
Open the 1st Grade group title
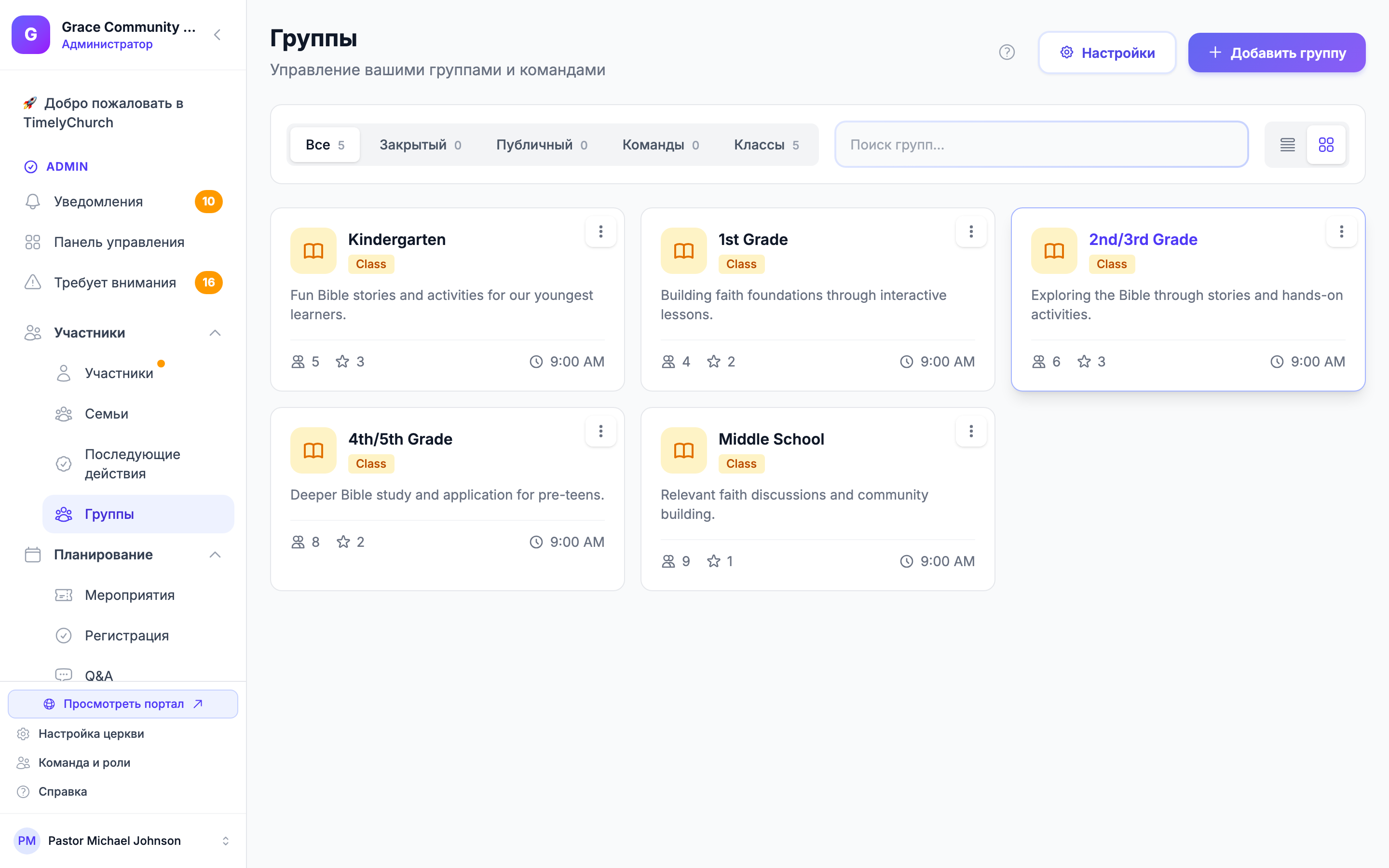point(753,239)
